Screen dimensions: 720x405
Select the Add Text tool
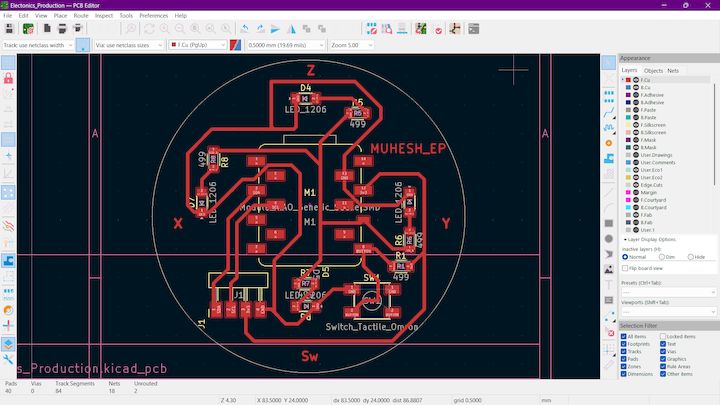pos(608,285)
